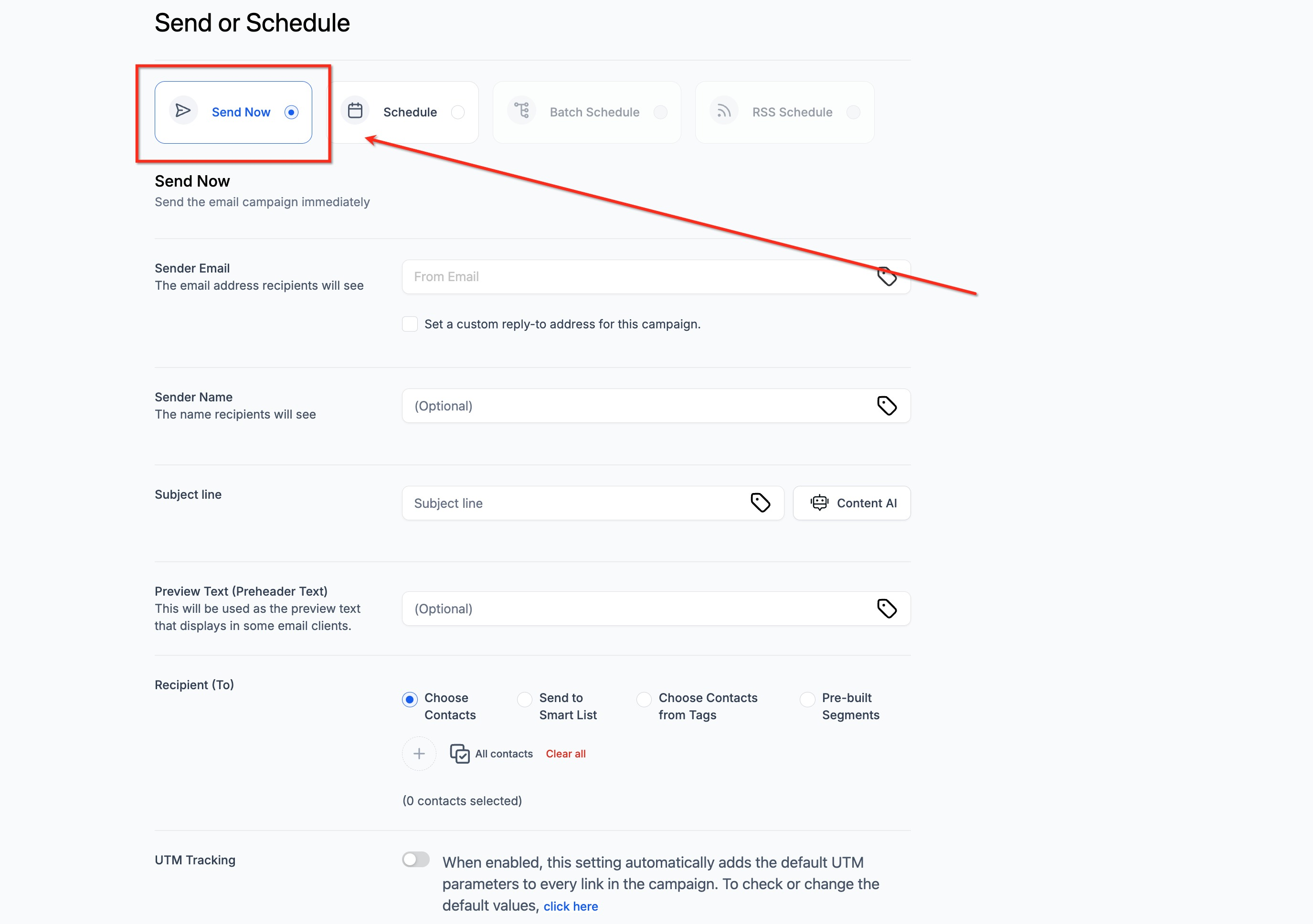
Task: Click the paper plane Send Now icon
Action: tap(183, 111)
